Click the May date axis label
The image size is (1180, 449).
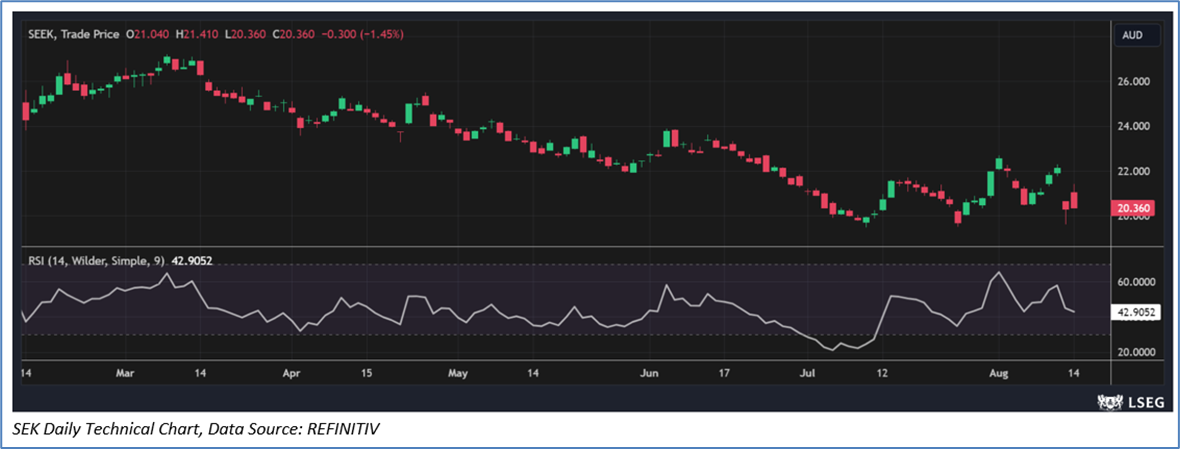457,372
